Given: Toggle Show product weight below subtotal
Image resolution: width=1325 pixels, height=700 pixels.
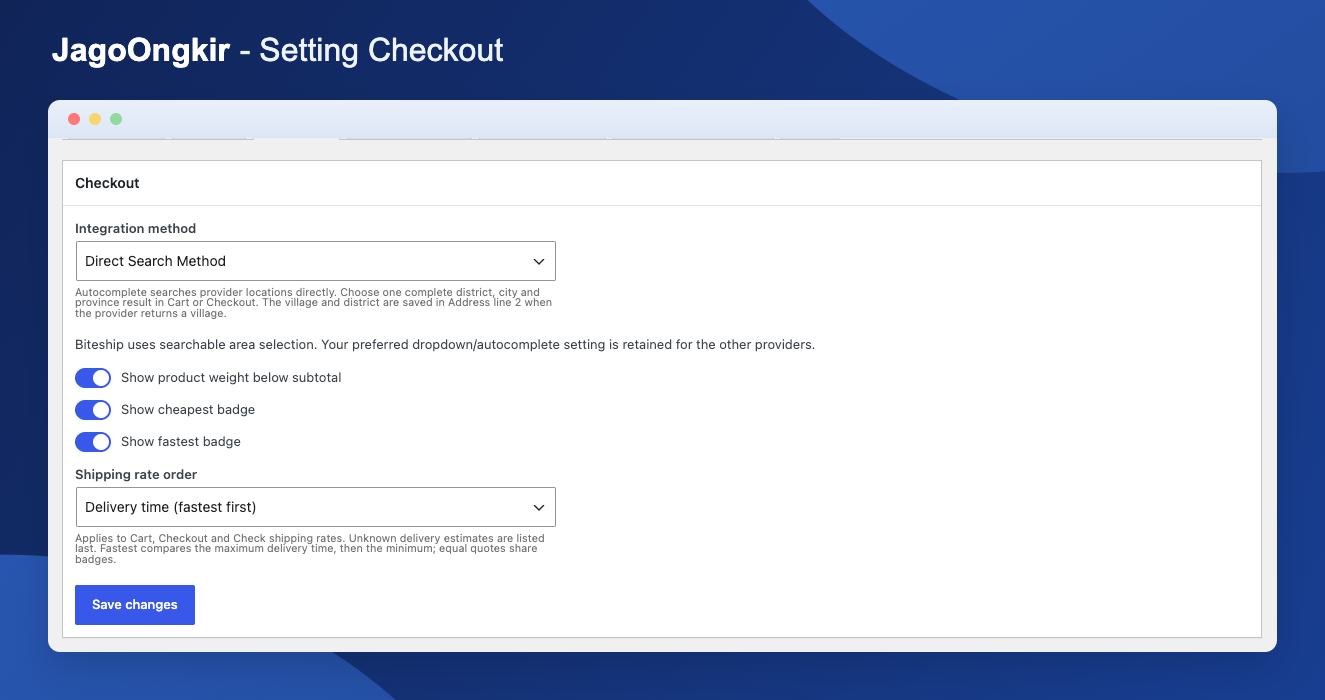Looking at the screenshot, I should (x=93, y=378).
